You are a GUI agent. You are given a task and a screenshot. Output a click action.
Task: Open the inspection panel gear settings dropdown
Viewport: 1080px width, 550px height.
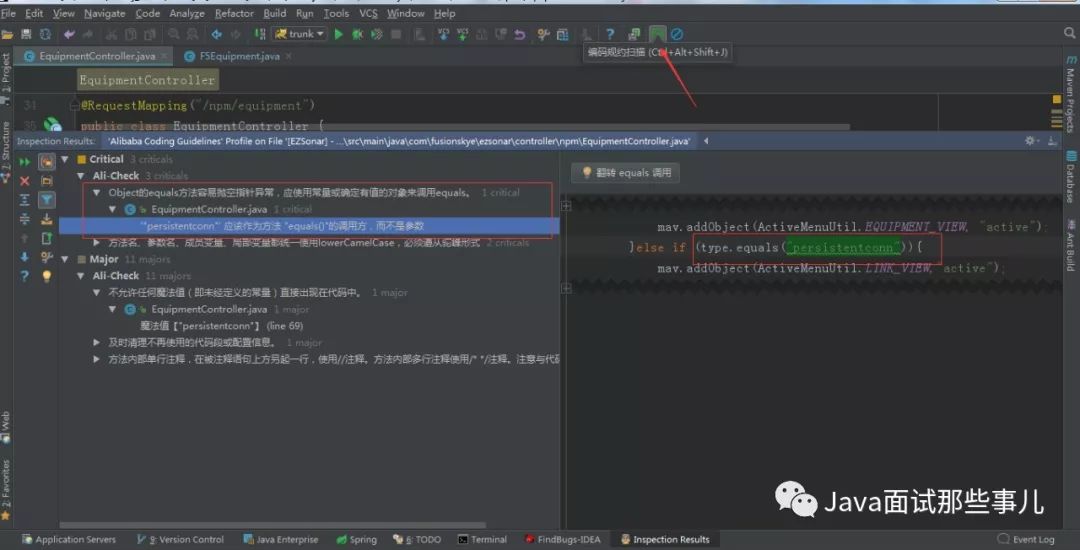[1031, 140]
